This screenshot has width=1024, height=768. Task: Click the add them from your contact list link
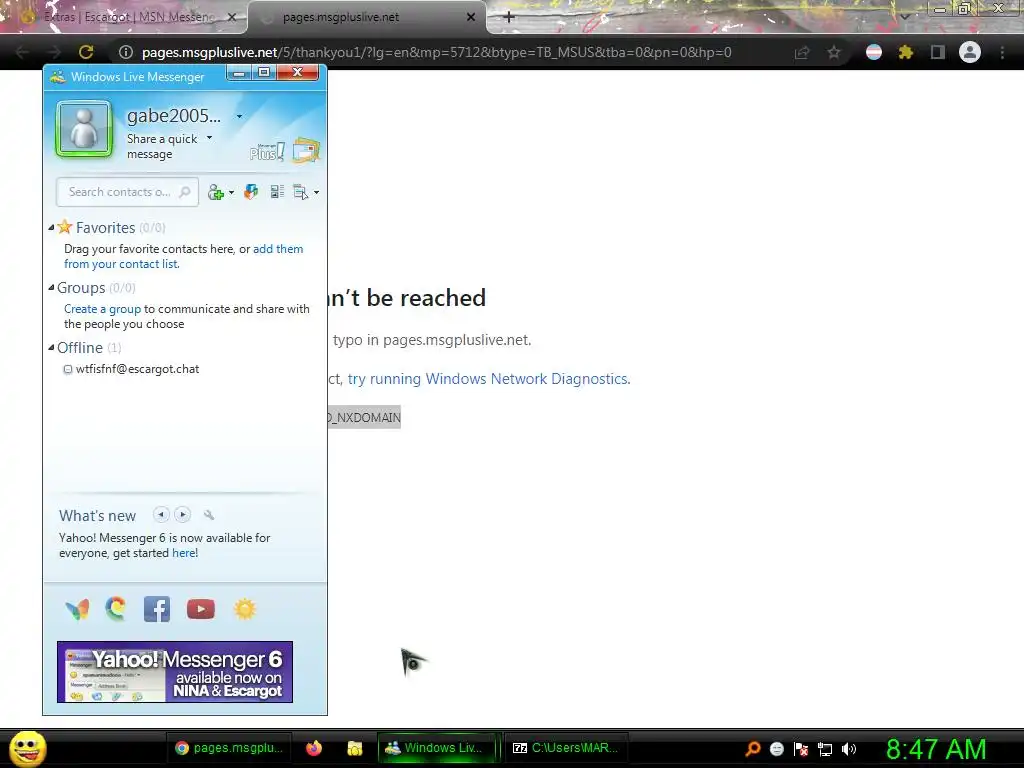pos(184,256)
